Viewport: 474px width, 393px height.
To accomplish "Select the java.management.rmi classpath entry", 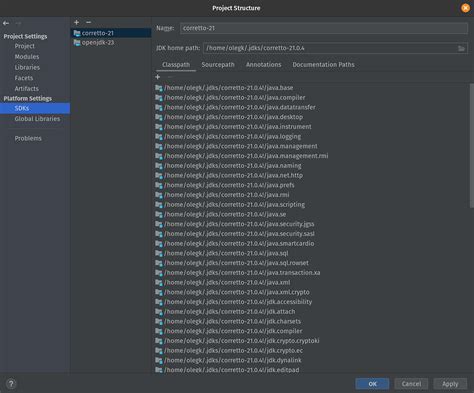I will coord(242,156).
